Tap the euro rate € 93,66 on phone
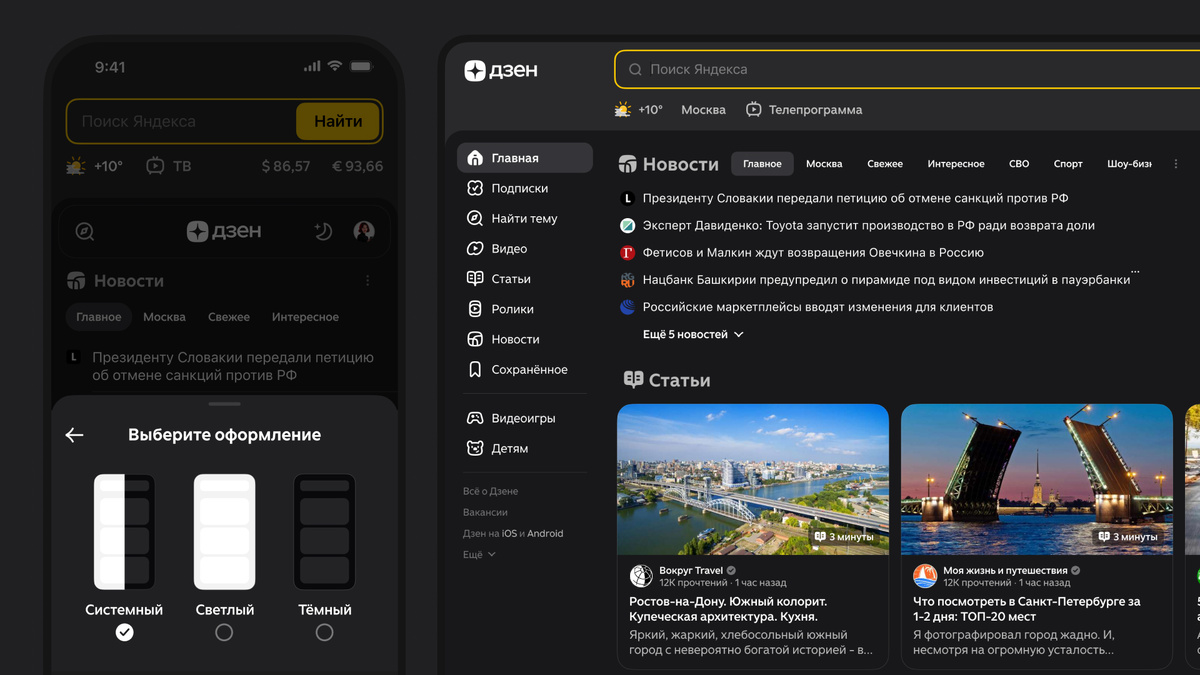 357,166
